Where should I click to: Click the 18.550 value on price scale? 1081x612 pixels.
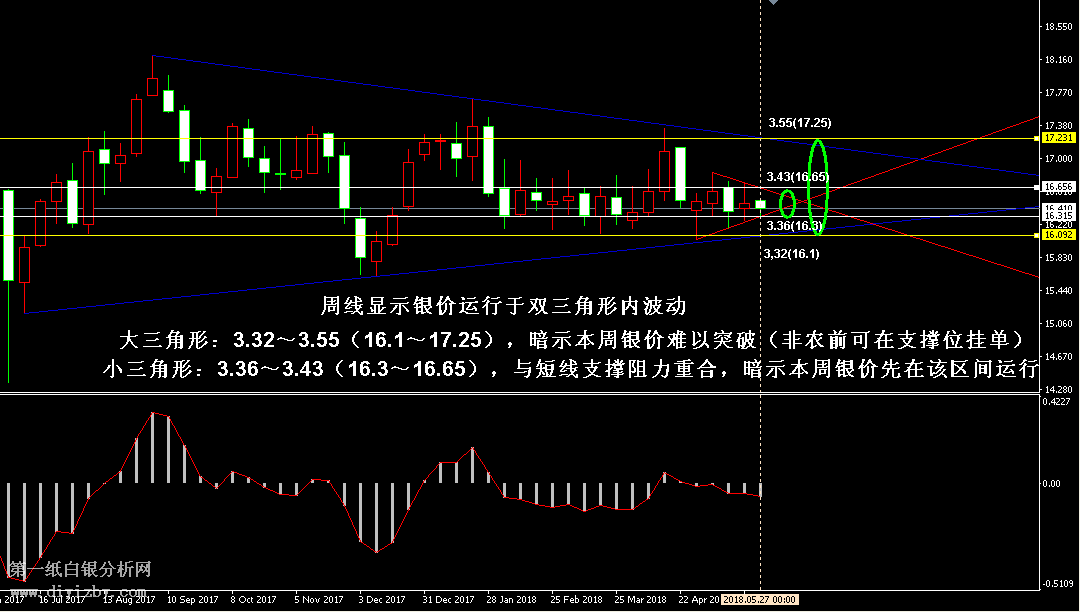point(1057,26)
